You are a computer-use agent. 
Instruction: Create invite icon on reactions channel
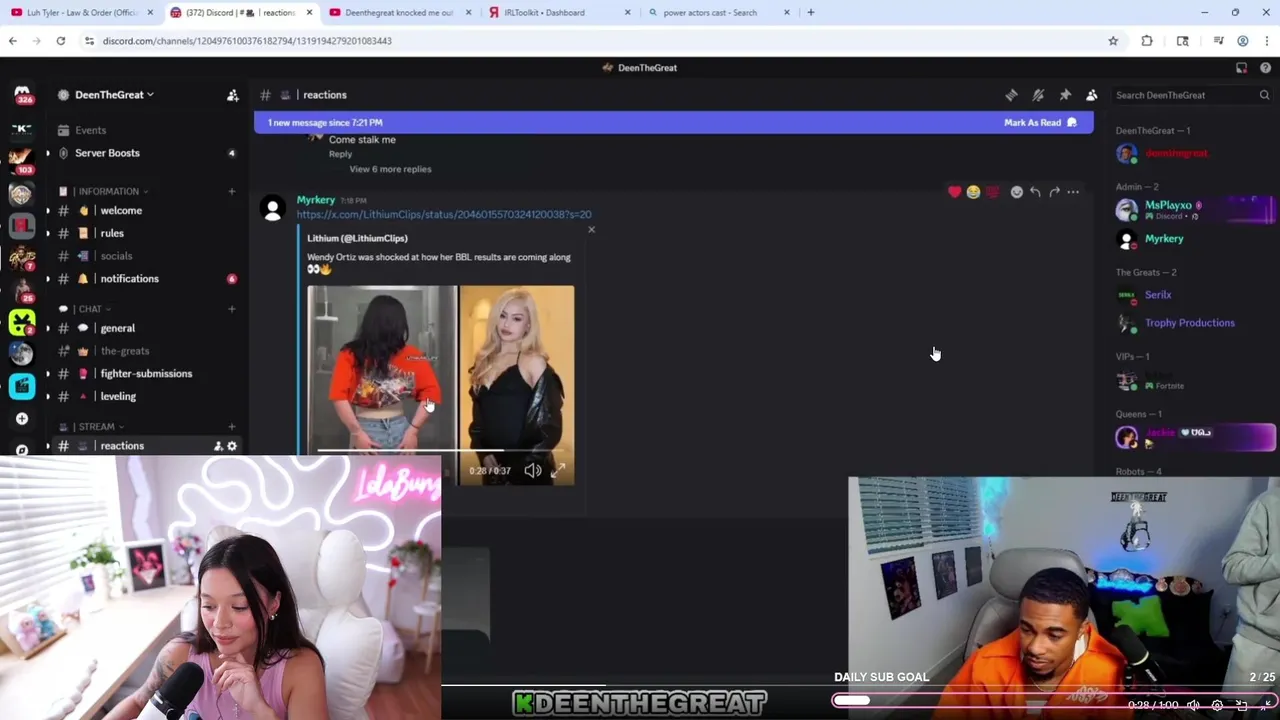click(217, 446)
